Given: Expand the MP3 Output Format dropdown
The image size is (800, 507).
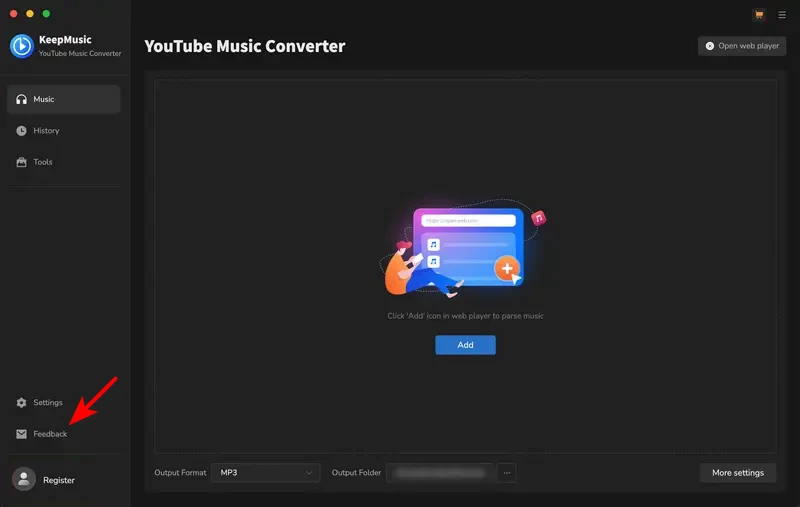Looking at the screenshot, I should (x=265, y=473).
